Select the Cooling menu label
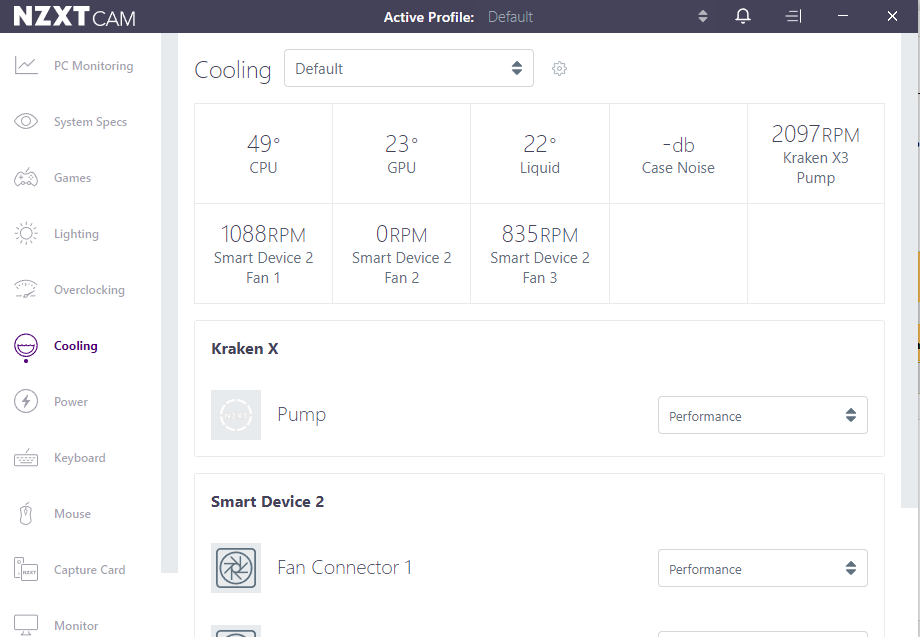Image resolution: width=920 pixels, height=637 pixels. point(76,345)
